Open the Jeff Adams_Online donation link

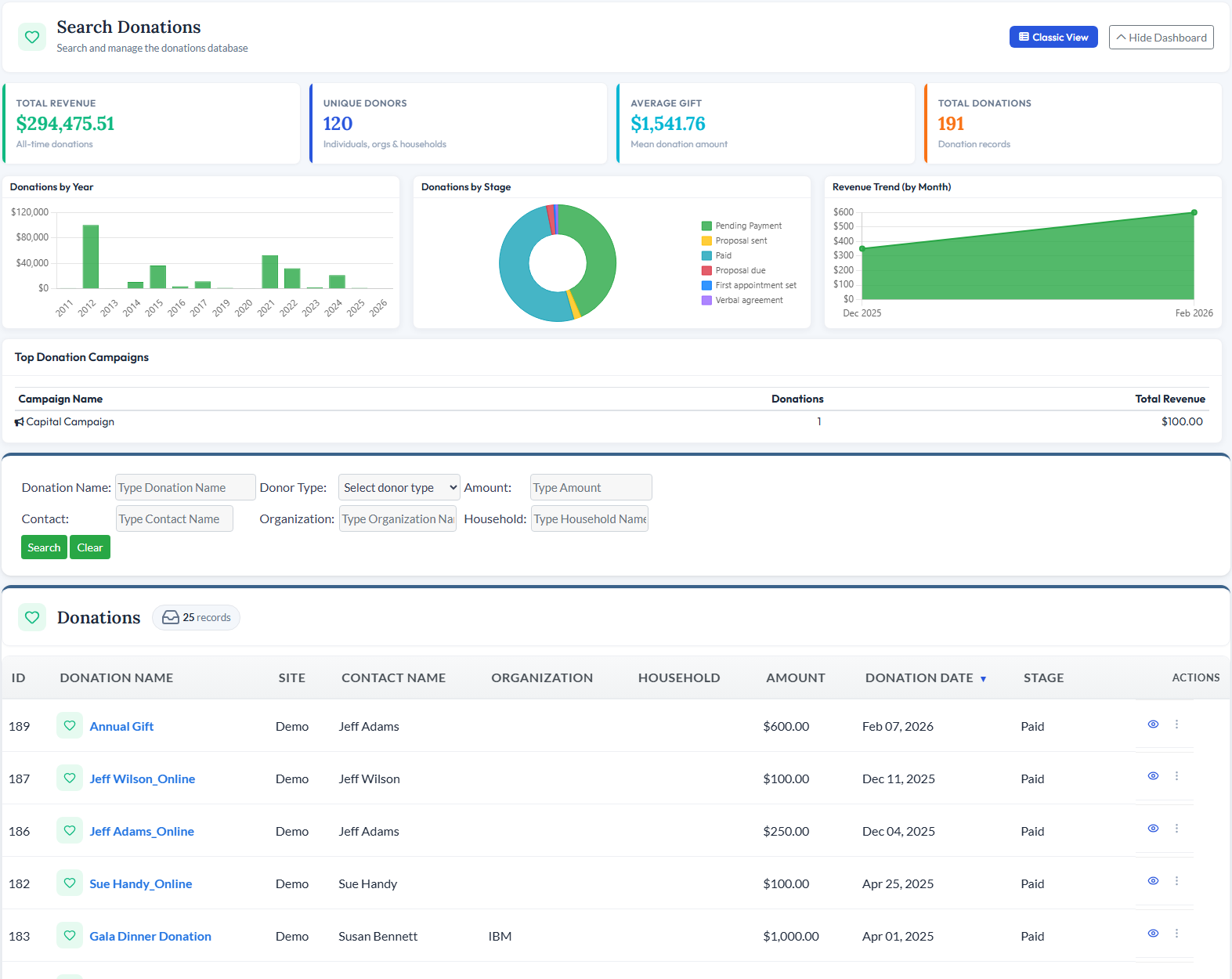click(142, 832)
